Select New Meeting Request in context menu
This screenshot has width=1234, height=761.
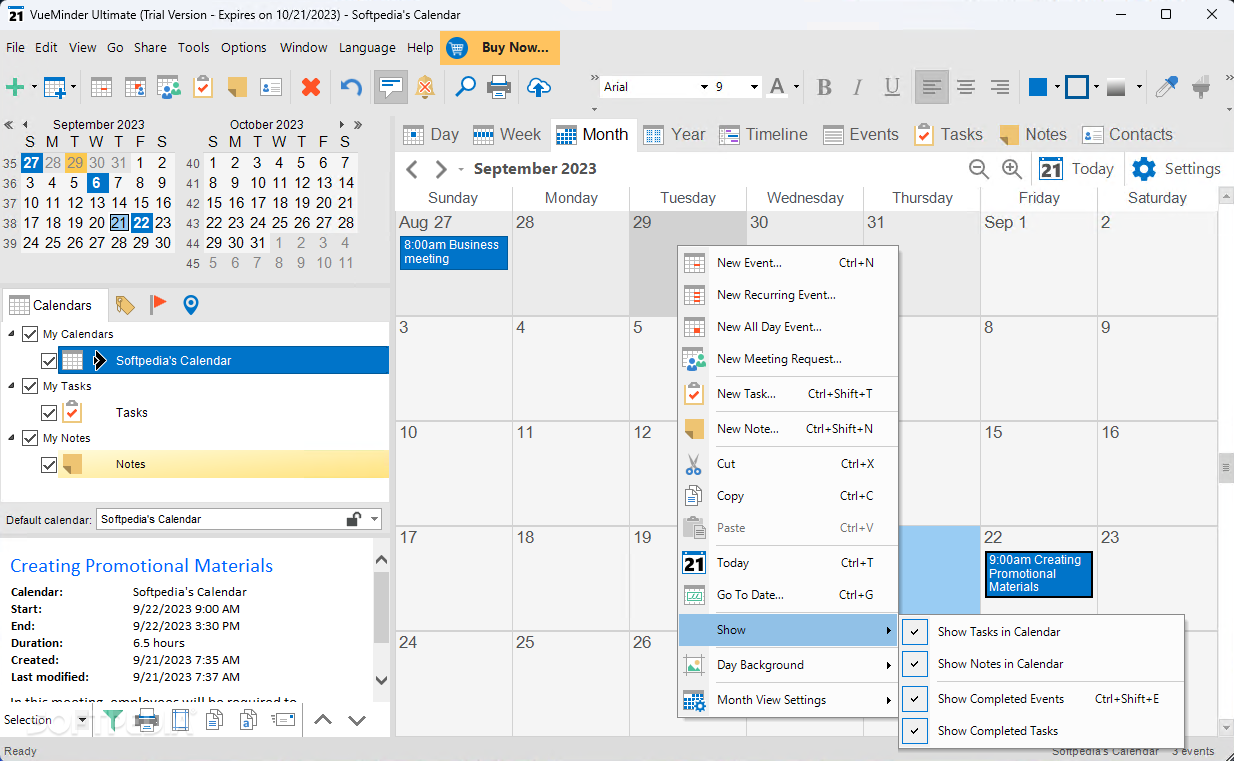click(788, 359)
